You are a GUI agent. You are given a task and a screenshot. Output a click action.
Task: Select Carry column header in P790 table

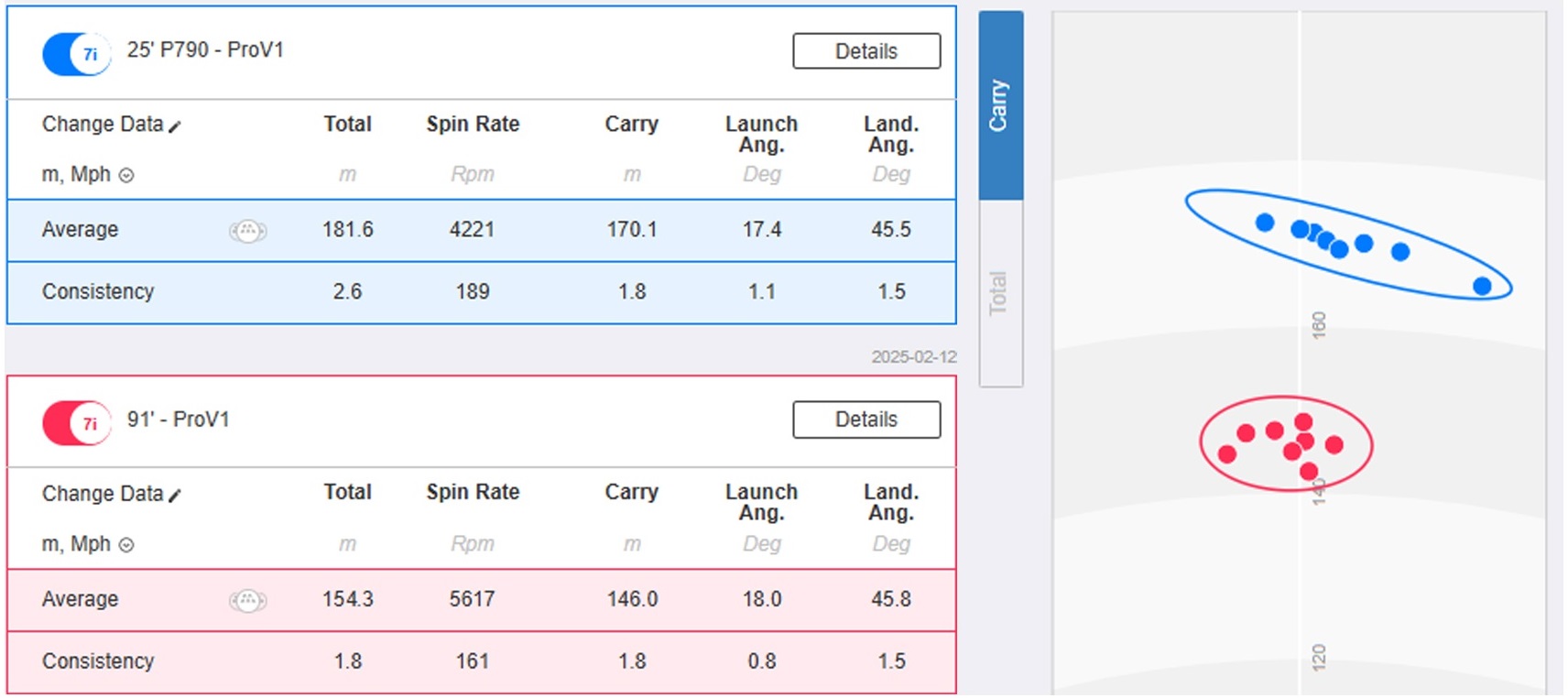coord(632,124)
